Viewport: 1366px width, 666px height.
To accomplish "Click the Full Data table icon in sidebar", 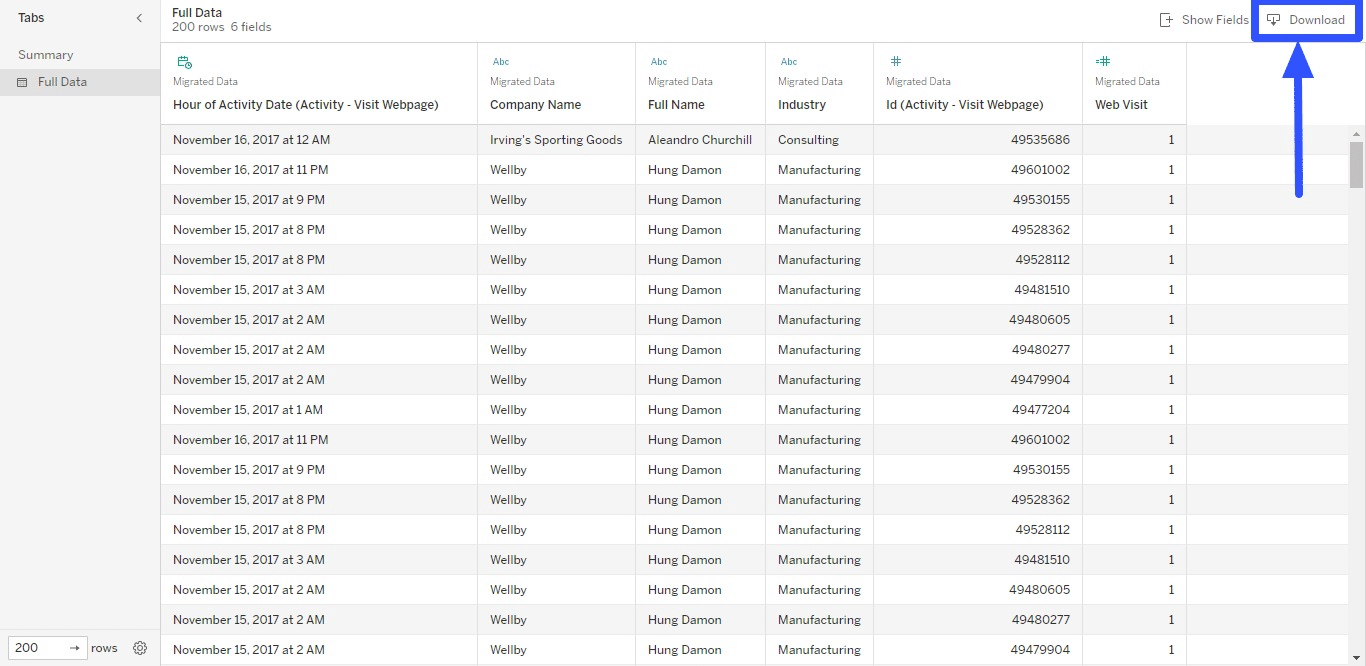I will pyautogui.click(x=22, y=82).
